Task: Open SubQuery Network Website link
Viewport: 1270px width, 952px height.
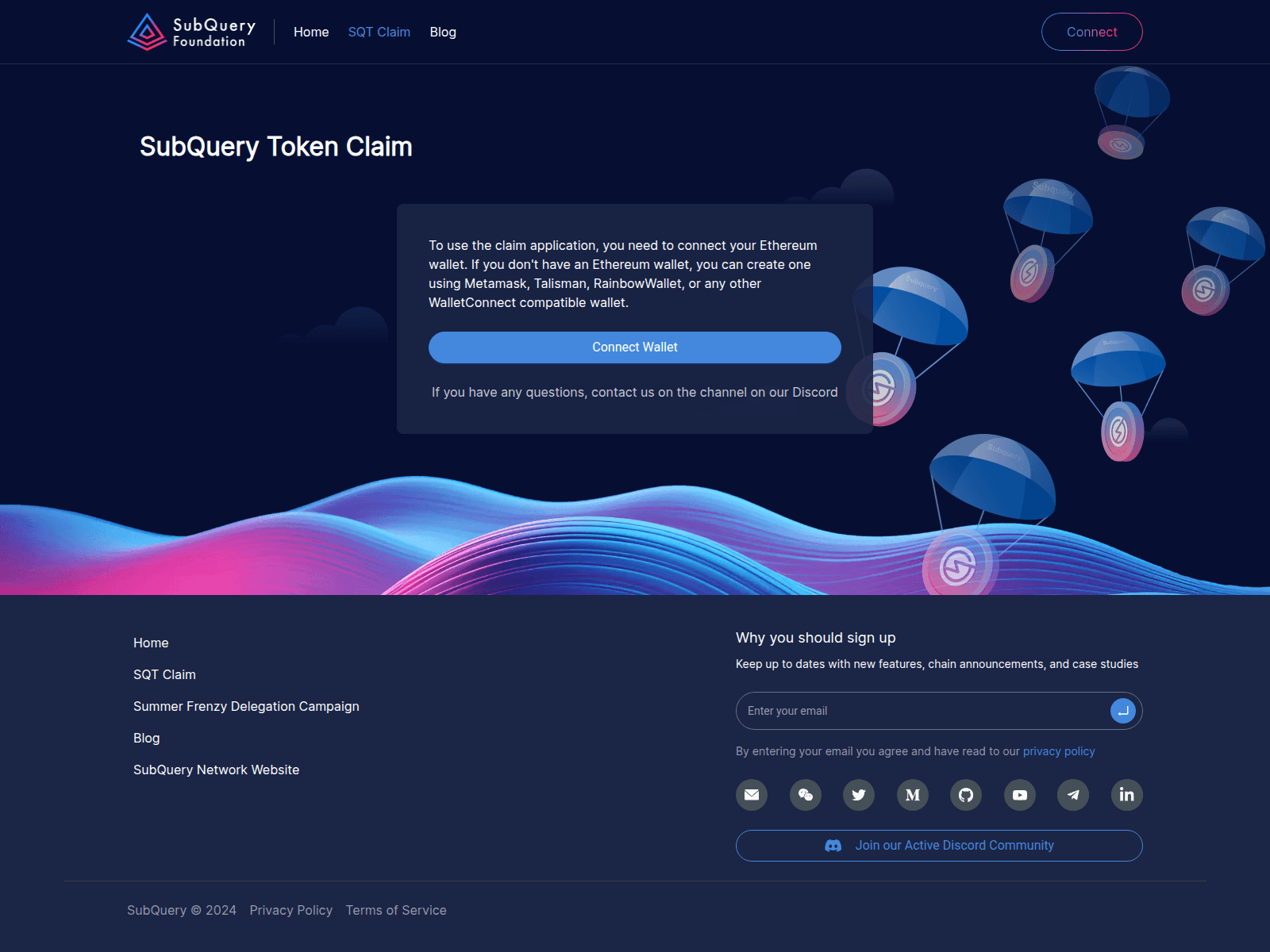Action: pos(217,770)
